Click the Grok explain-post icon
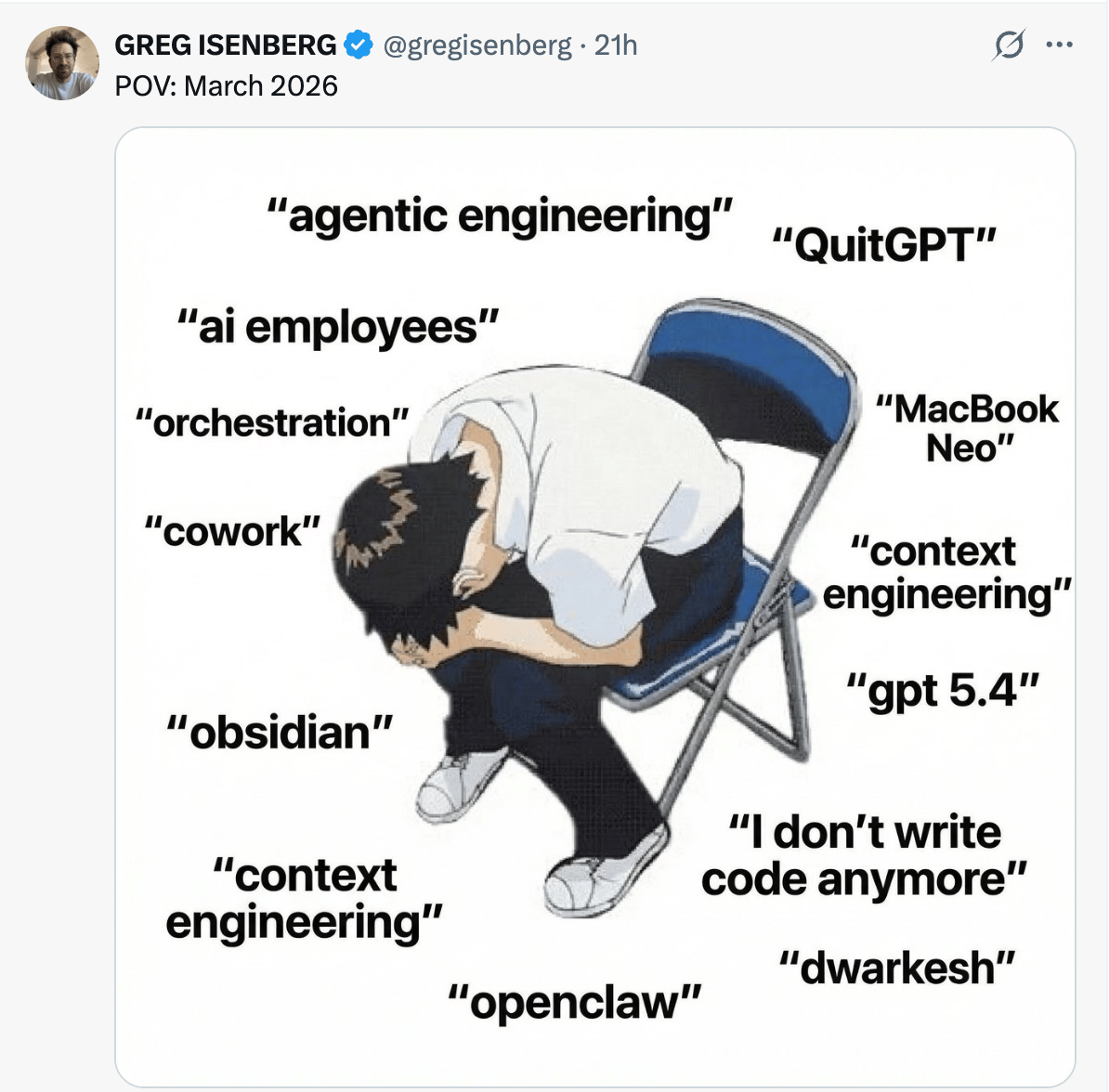 1008,45
